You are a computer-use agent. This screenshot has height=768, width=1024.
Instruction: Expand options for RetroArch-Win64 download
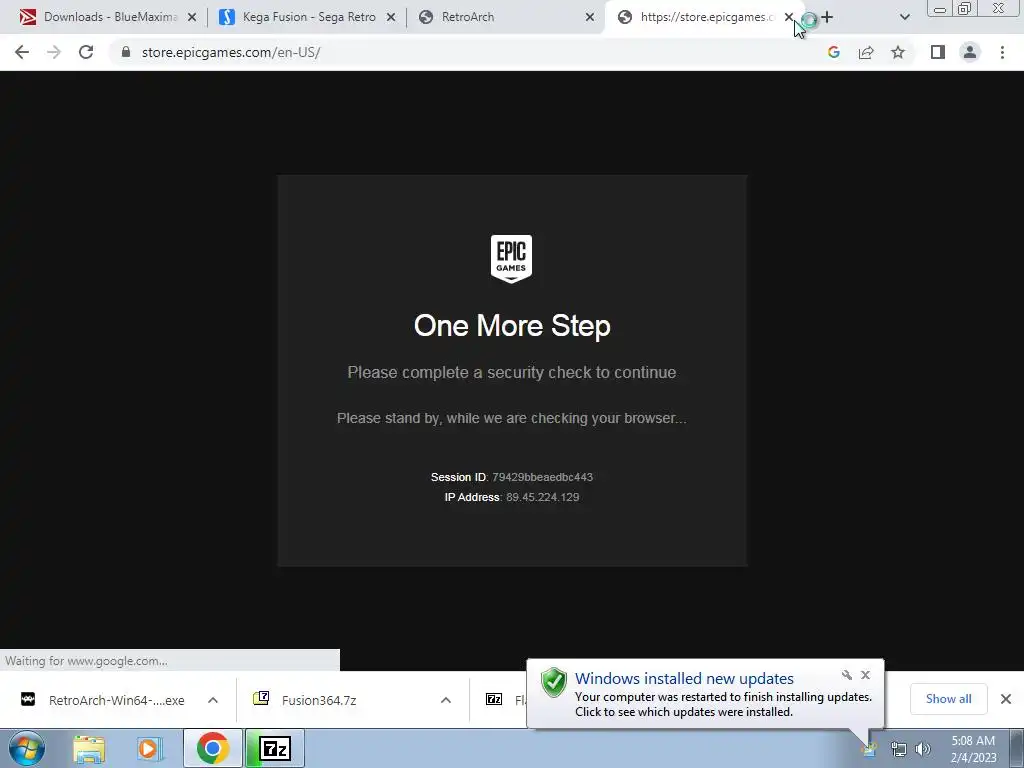click(213, 700)
